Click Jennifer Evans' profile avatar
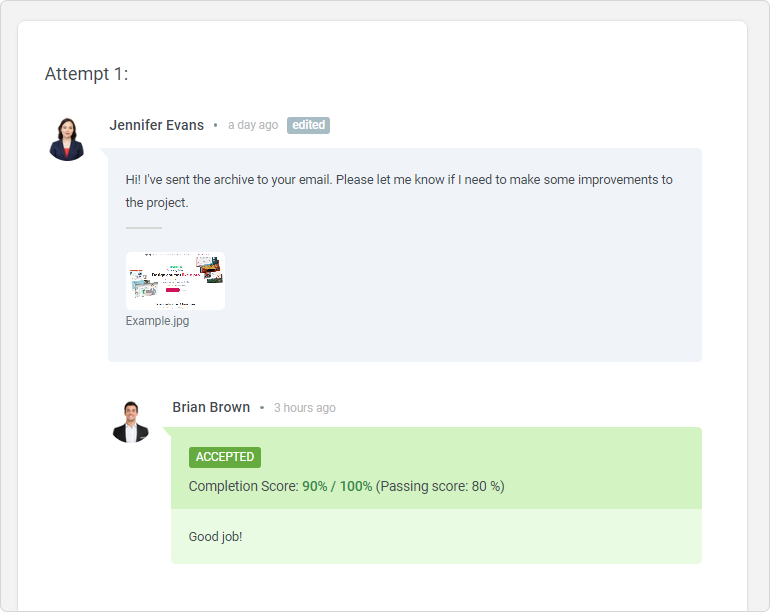The width and height of the screenshot is (770, 612). click(67, 138)
